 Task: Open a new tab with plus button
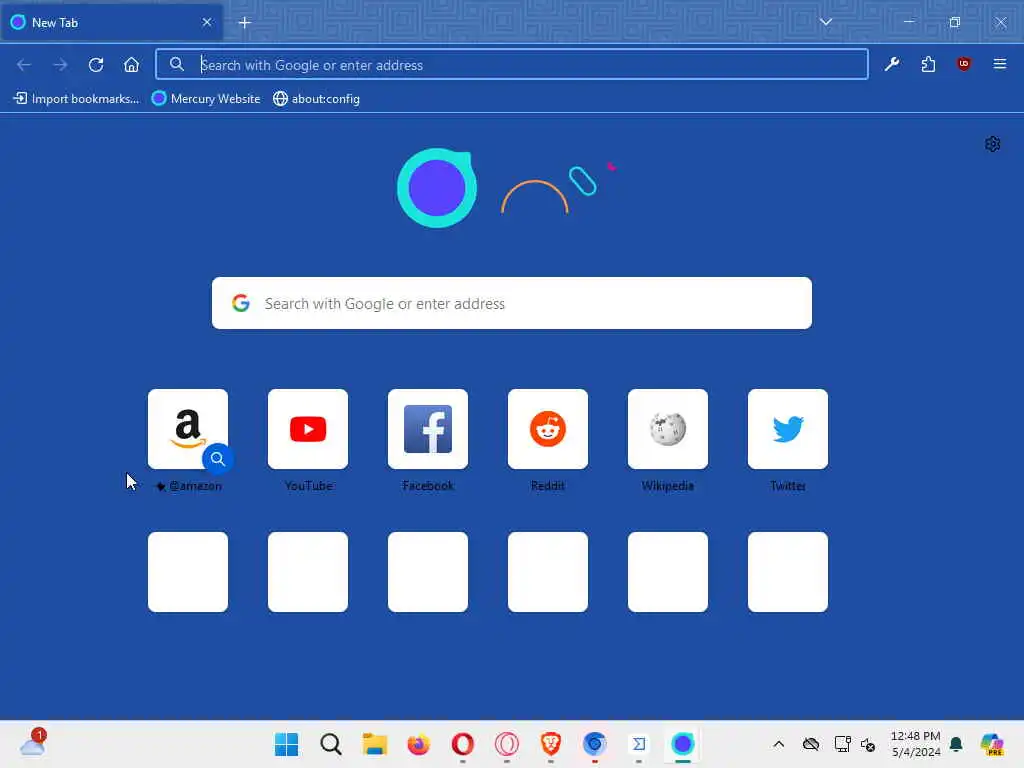click(x=244, y=23)
